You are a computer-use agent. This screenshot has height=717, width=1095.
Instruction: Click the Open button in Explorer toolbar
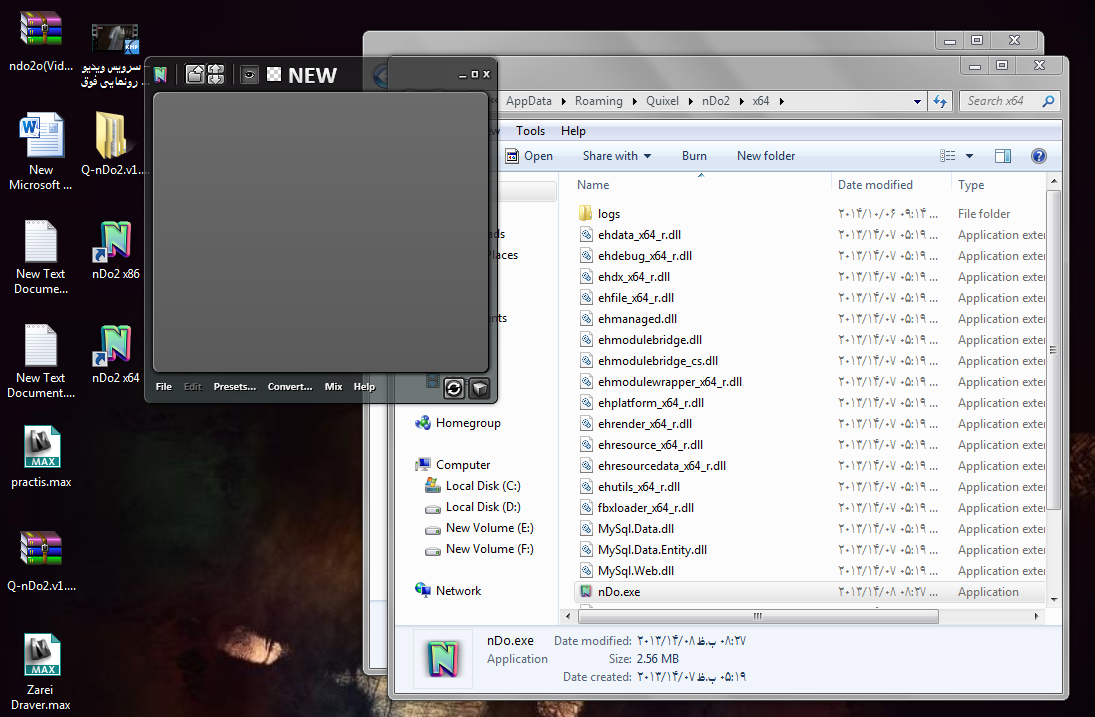point(529,156)
